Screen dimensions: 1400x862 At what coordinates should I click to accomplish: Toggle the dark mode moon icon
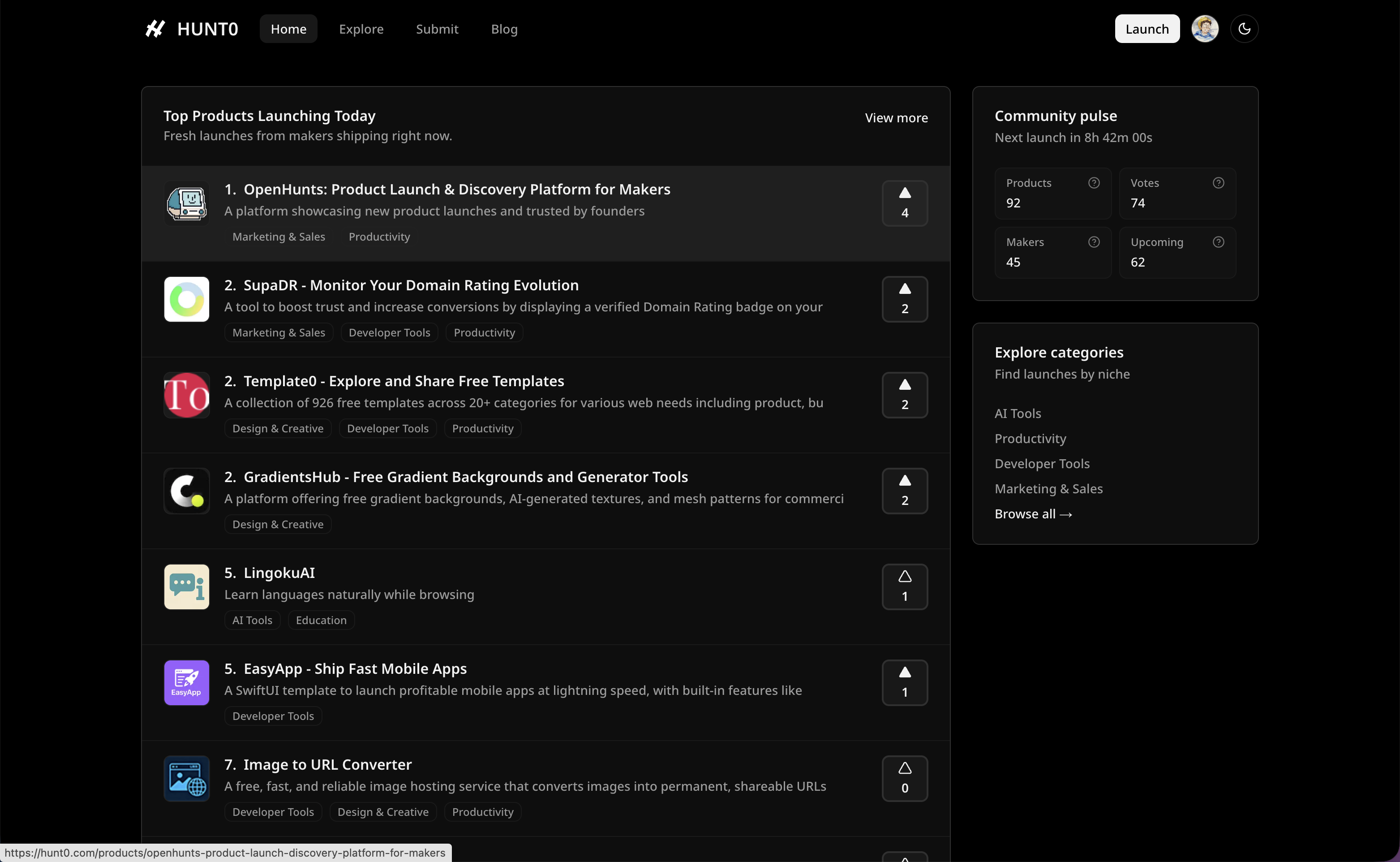[x=1244, y=29]
